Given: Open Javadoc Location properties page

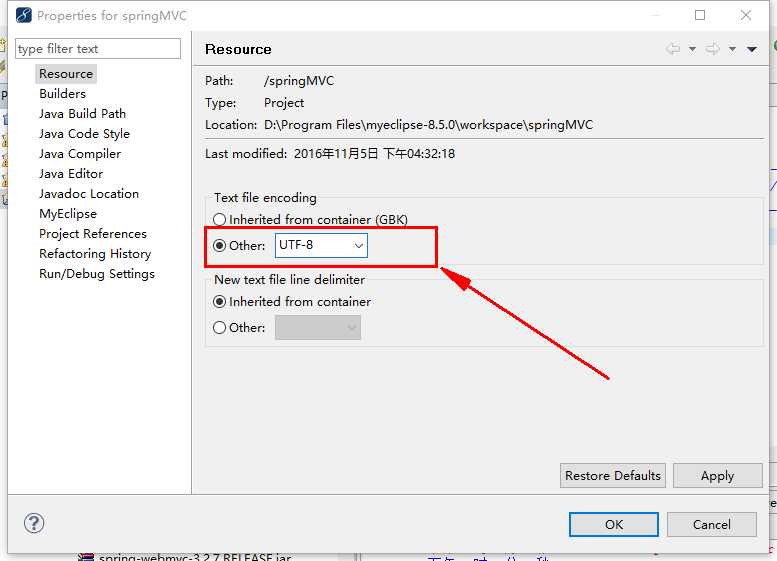Looking at the screenshot, I should click(89, 194).
